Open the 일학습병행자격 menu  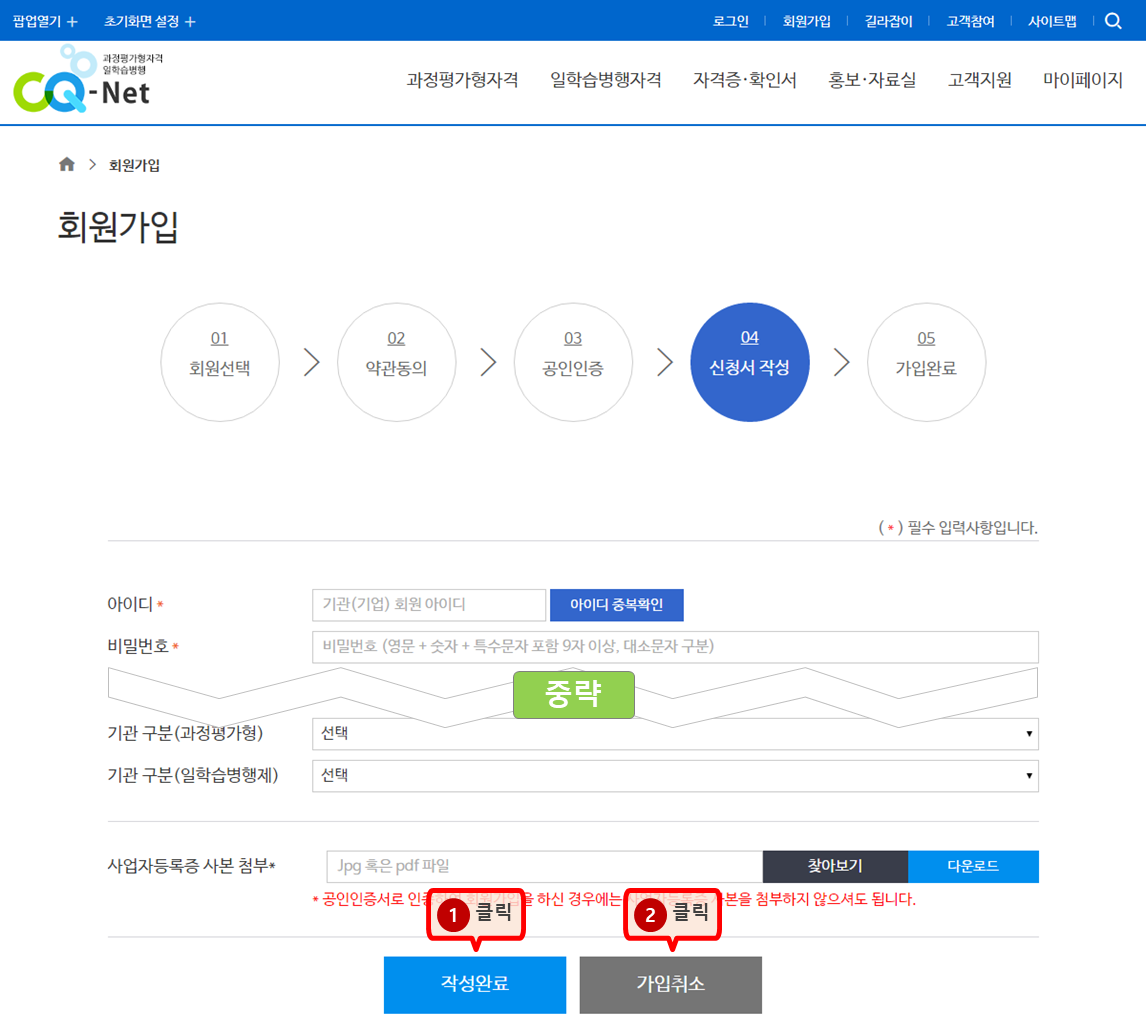coord(606,80)
